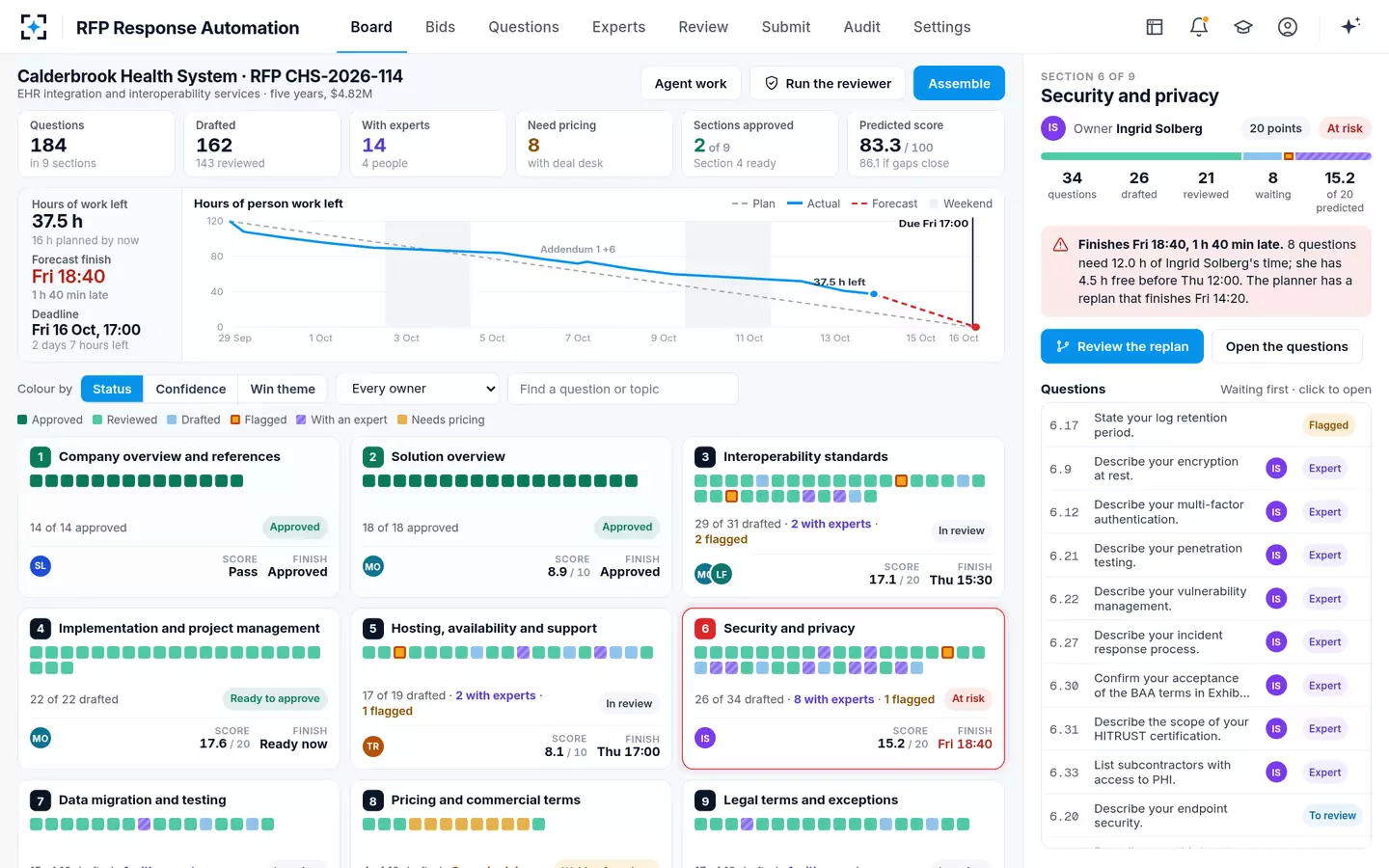The width and height of the screenshot is (1389, 868).
Task: Click the IS avatar on question 6.21
Action: pyautogui.click(x=1276, y=556)
